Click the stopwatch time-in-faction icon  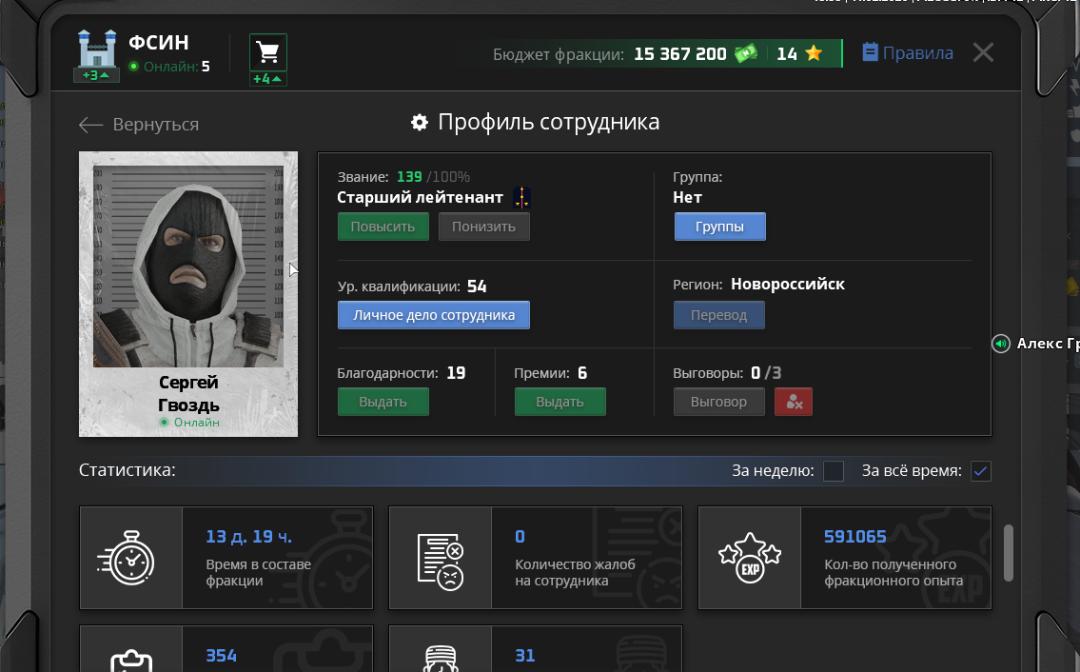(131, 558)
